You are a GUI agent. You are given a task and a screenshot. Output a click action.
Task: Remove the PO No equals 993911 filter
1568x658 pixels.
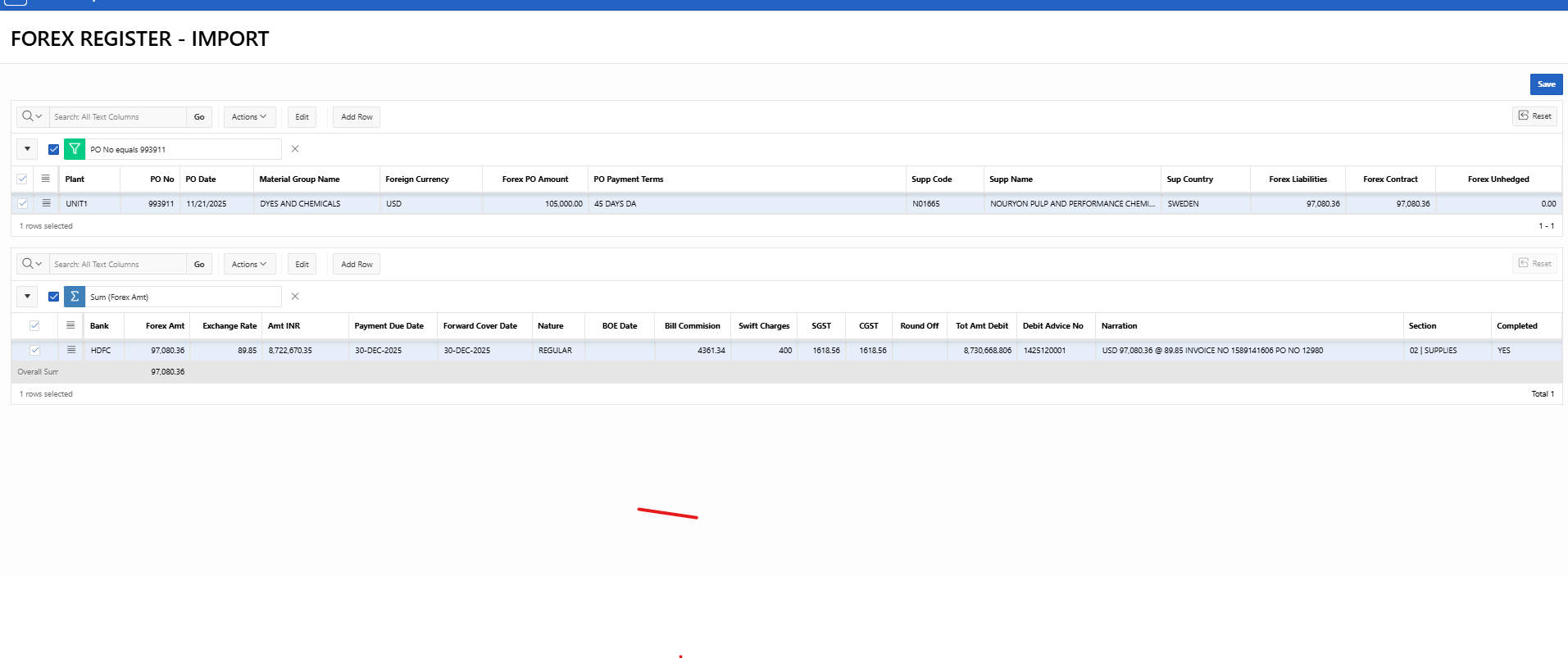[x=295, y=149]
